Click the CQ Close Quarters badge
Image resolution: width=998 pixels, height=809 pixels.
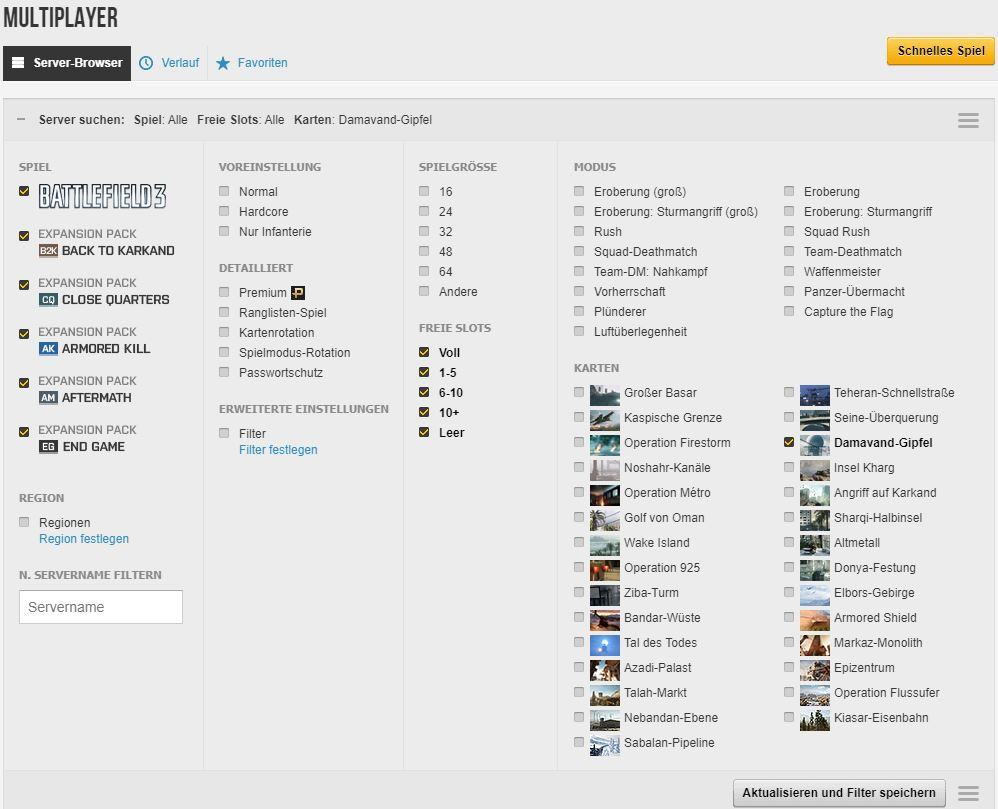tap(48, 300)
